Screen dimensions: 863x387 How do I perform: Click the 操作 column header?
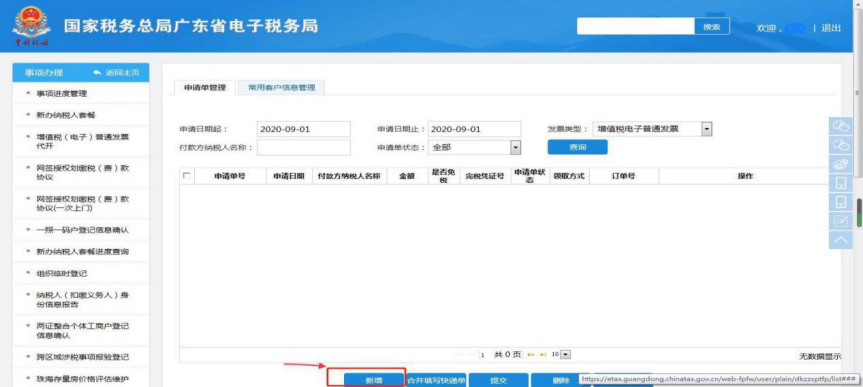point(745,176)
